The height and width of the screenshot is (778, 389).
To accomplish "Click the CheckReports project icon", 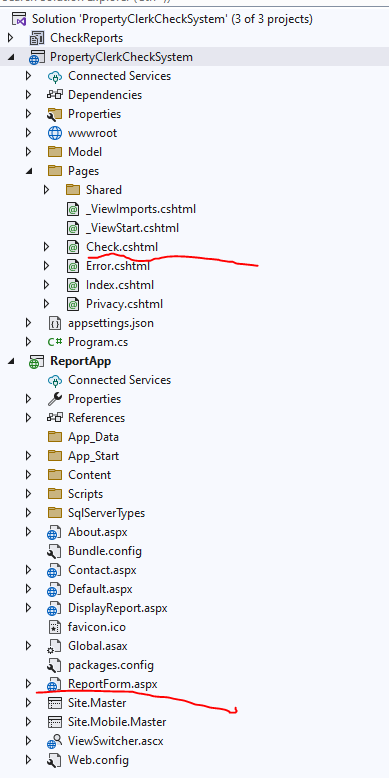I will 37,38.
